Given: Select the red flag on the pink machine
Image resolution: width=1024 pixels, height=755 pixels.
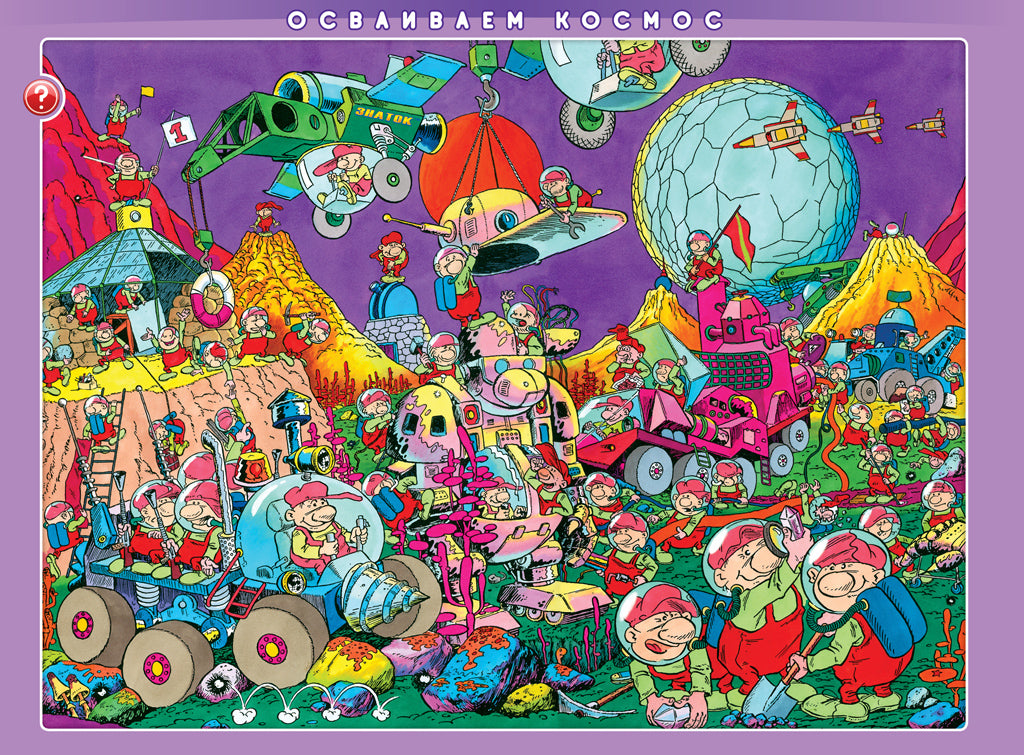Looking at the screenshot, I should click(739, 238).
